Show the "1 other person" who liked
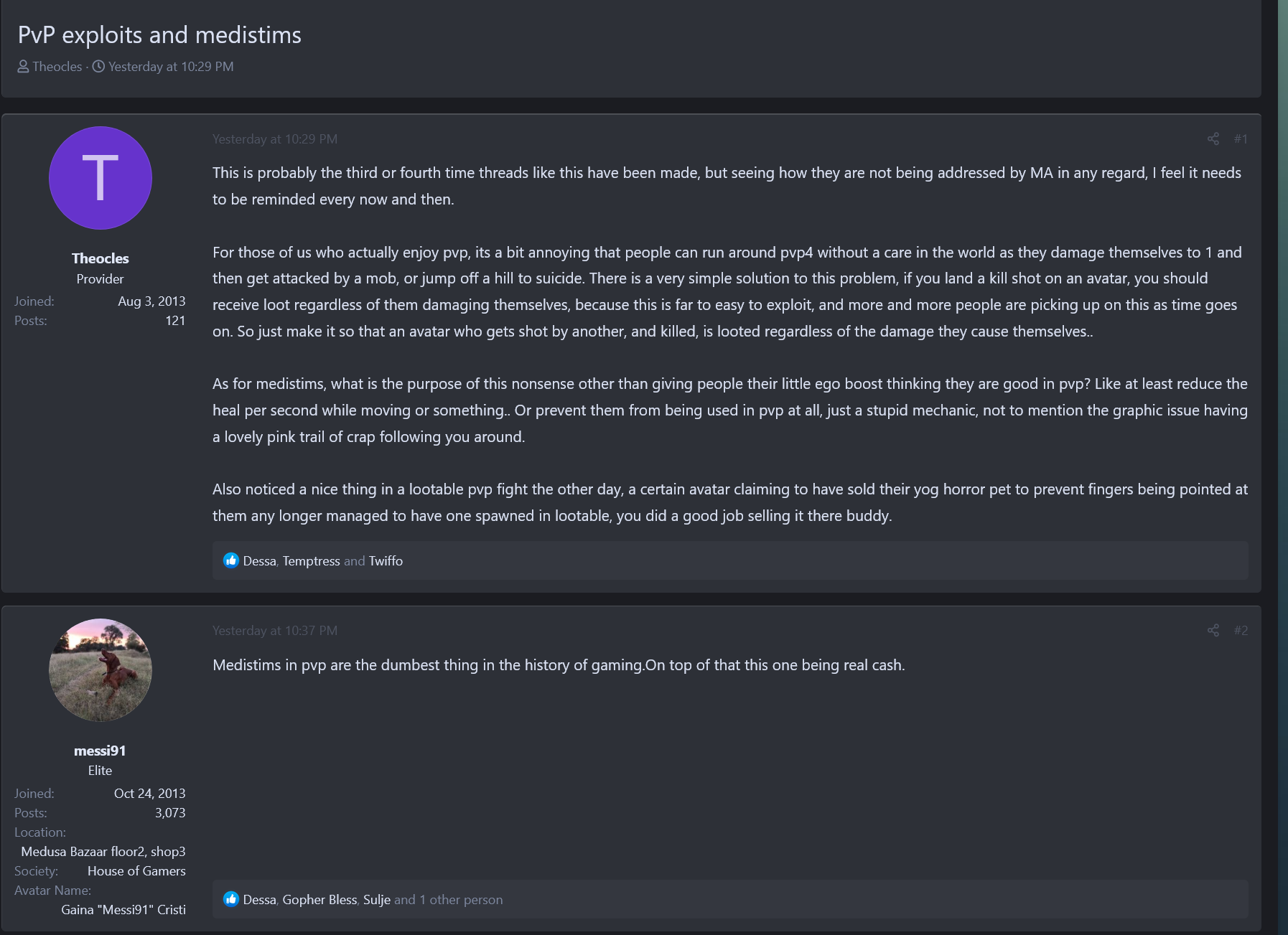The width and height of the screenshot is (1288, 935). (461, 900)
